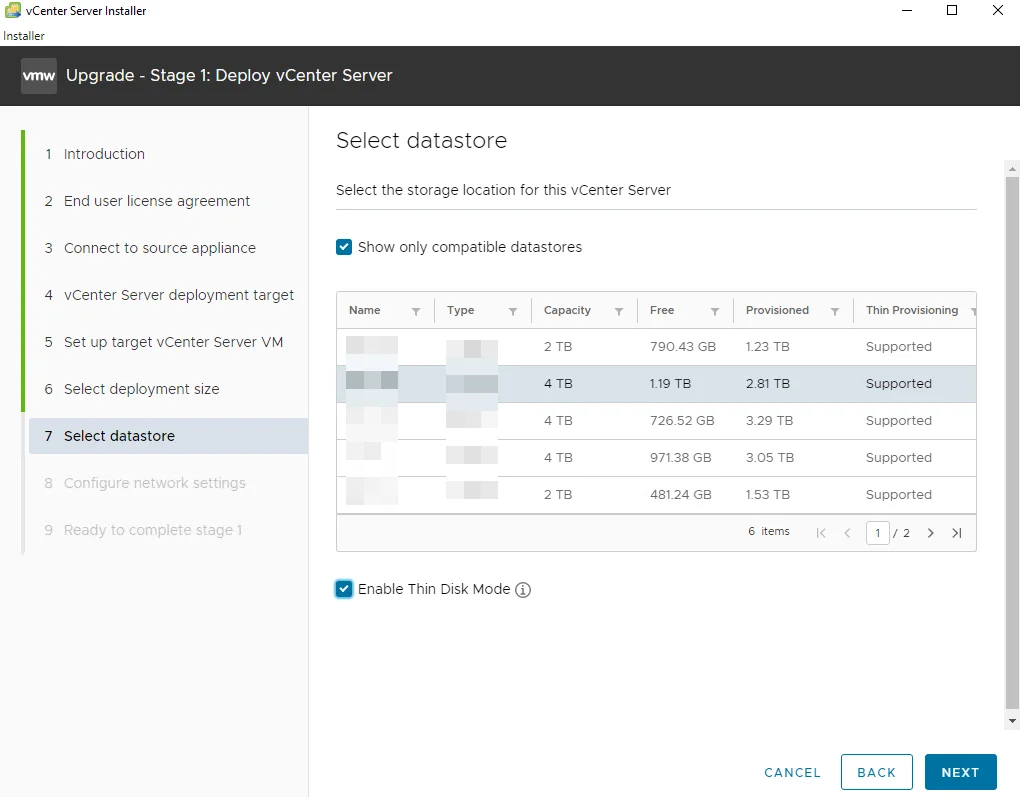Sort by Thin Provisioning column header
This screenshot has height=797, width=1020.
(912, 310)
